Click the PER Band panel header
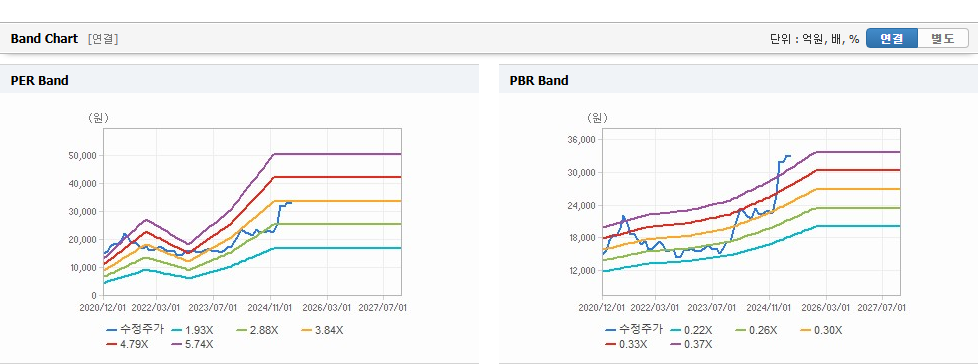This screenshot has width=978, height=364. pyautogui.click(x=240, y=80)
